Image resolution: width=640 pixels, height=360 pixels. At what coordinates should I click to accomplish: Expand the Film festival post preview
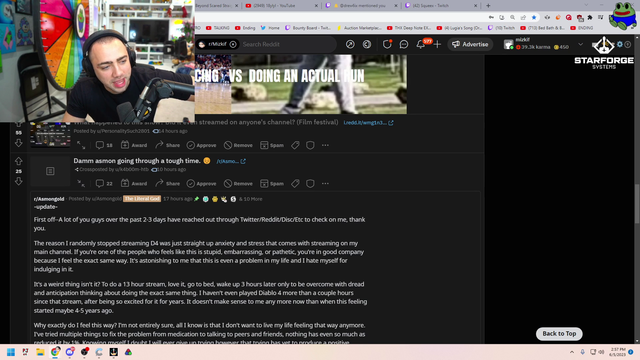[81, 145]
